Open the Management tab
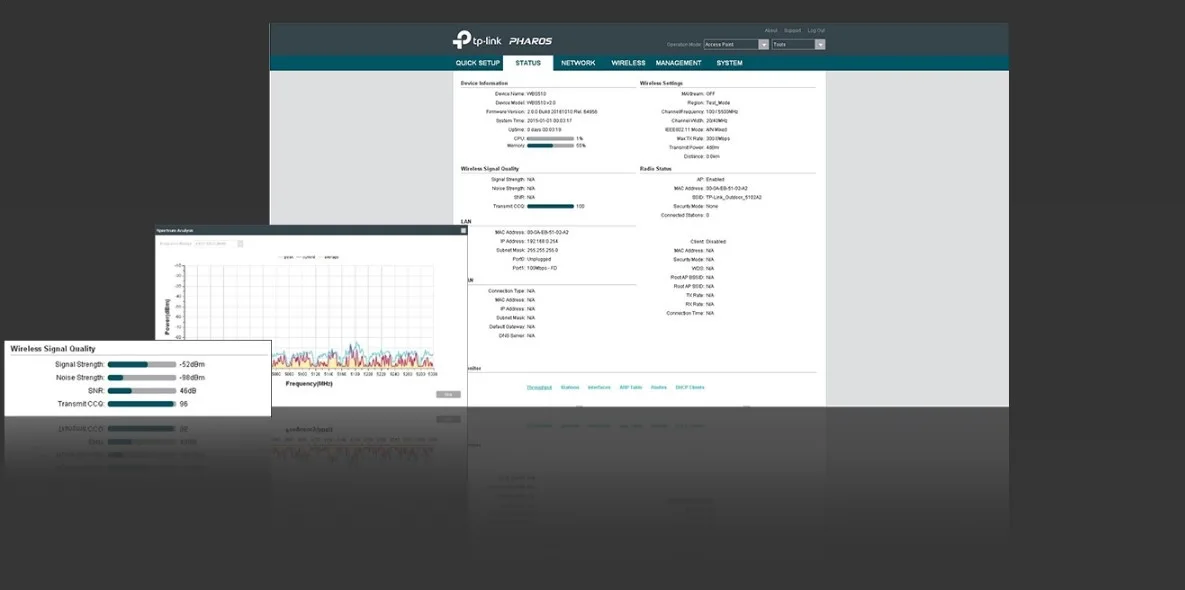This screenshot has height=590, width=1185. pos(678,63)
